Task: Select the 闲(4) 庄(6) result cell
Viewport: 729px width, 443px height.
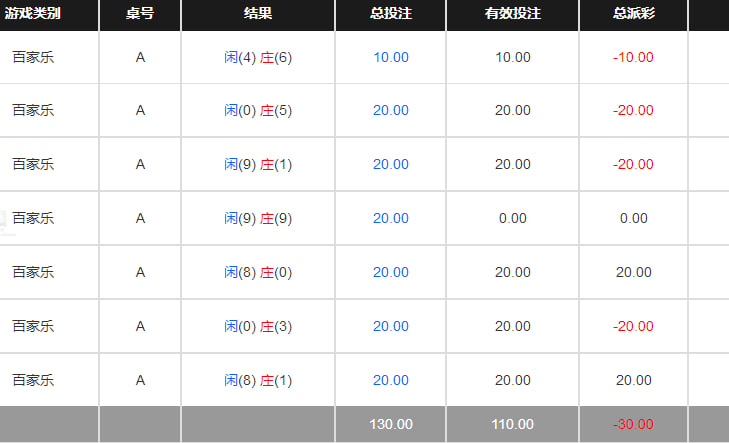Action: [x=258, y=58]
